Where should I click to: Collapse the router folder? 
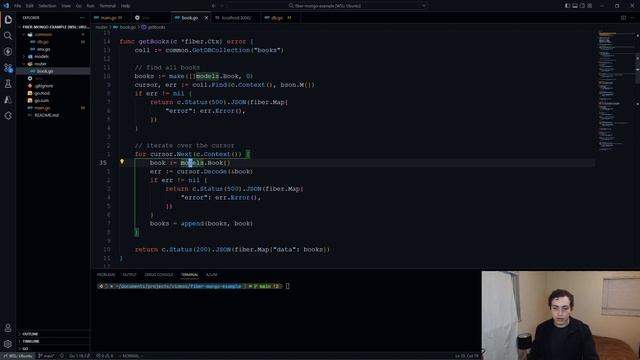tap(53, 64)
